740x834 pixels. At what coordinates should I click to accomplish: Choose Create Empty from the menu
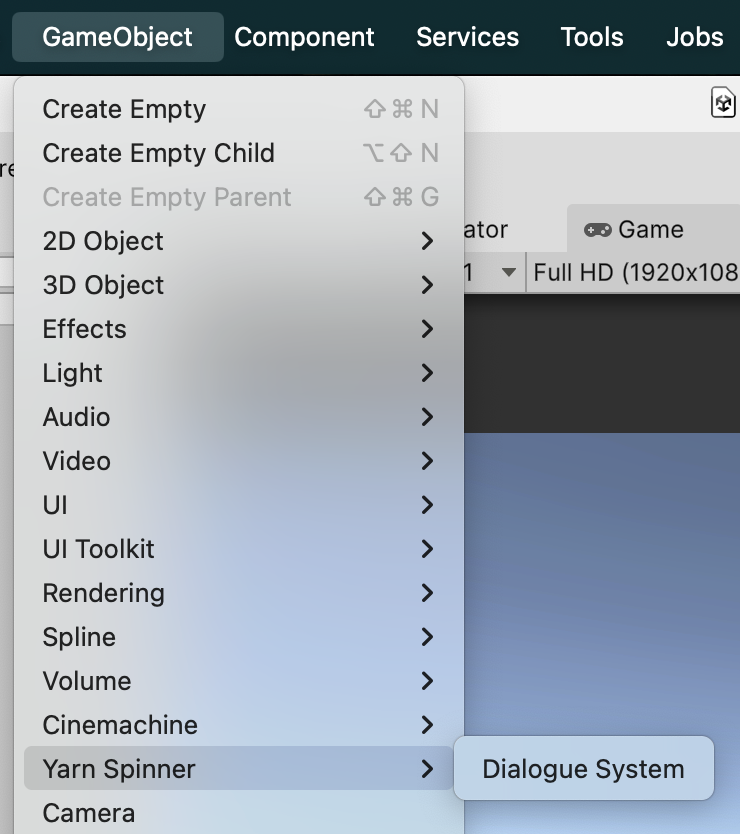point(124,109)
